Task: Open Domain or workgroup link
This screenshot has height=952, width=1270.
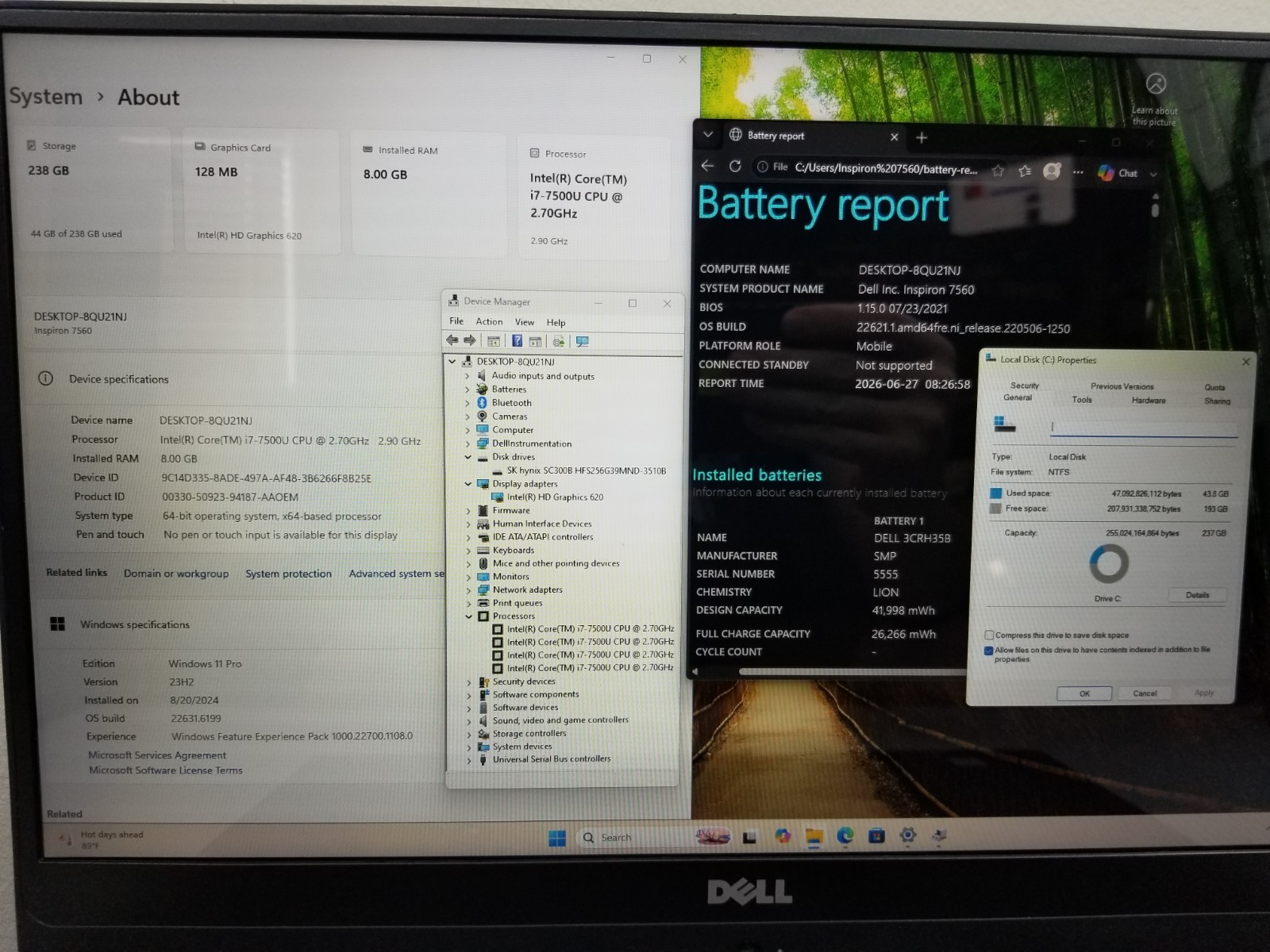Action: point(175,574)
